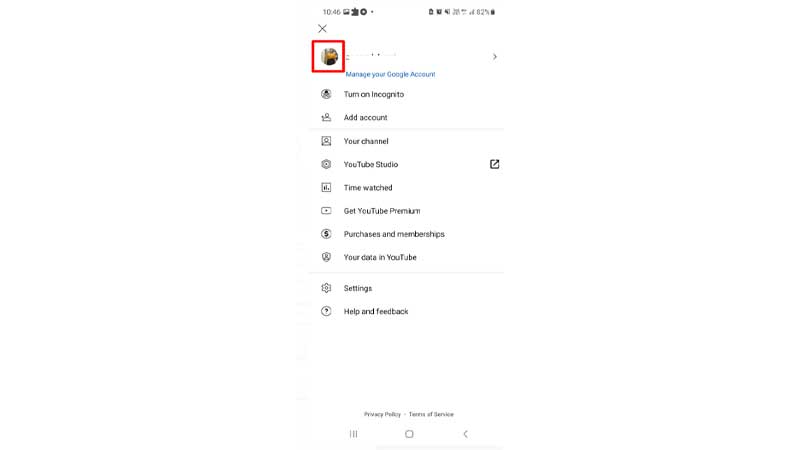This screenshot has height=450, width=800.
Task: Tap the Add account person icon
Action: click(326, 117)
